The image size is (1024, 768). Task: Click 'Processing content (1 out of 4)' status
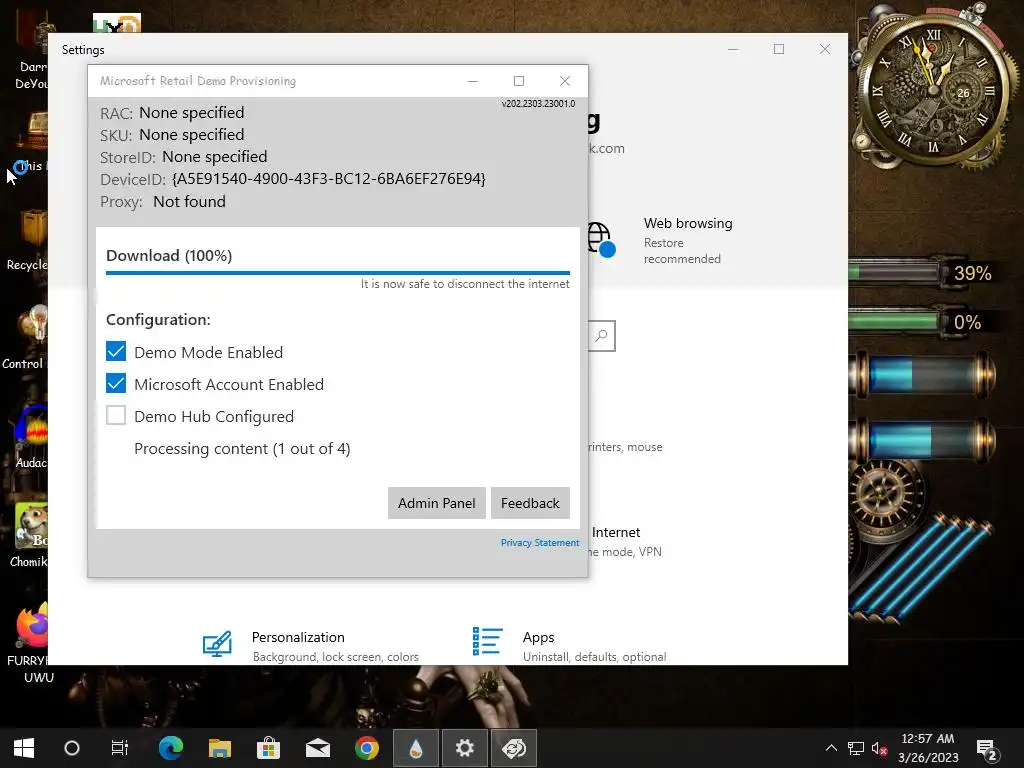(x=242, y=449)
